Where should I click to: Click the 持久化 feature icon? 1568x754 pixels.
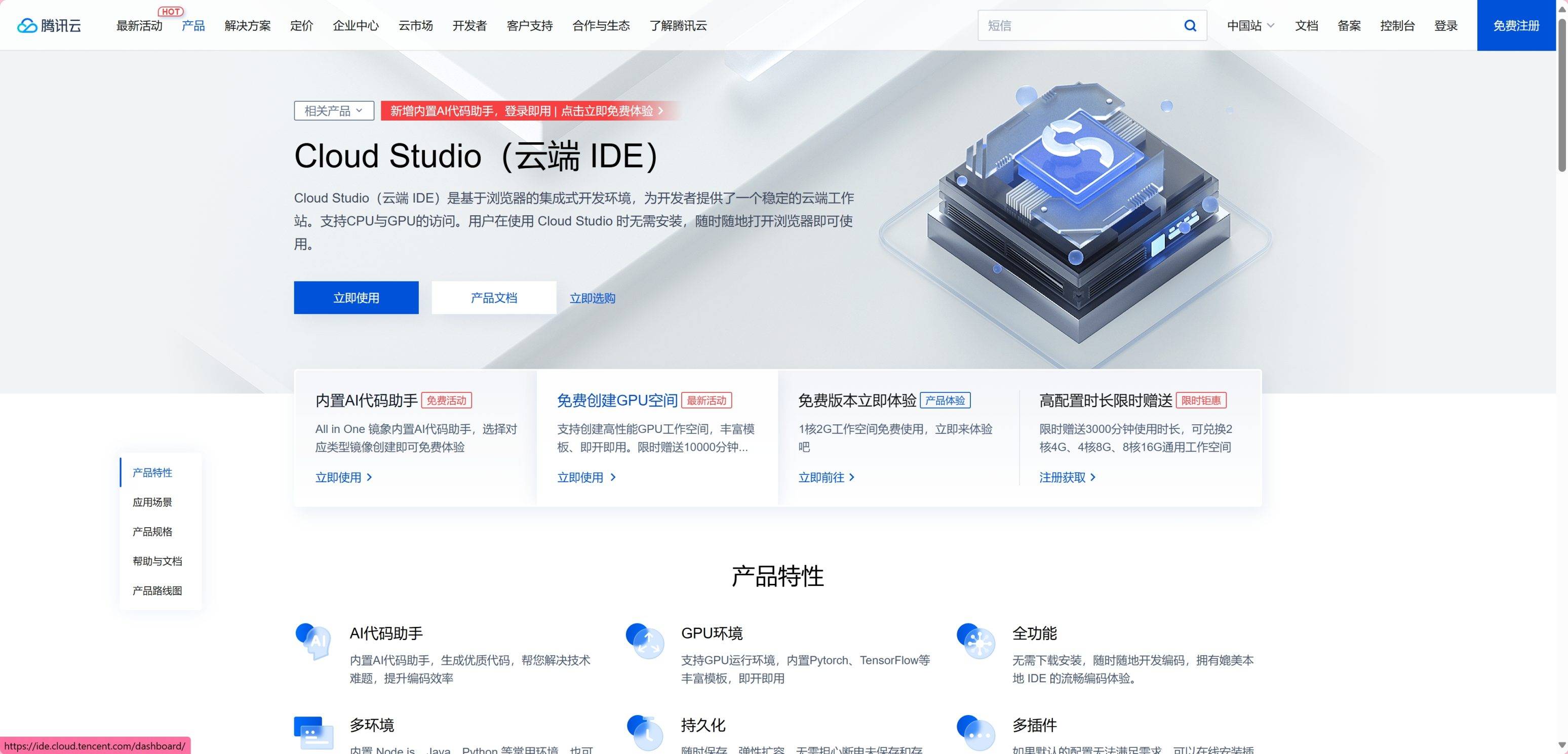coord(645,733)
